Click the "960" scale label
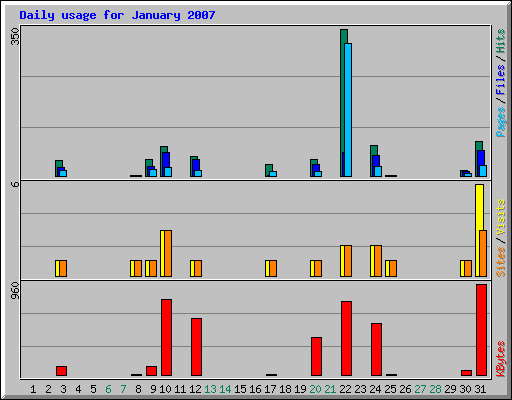 click(x=15, y=290)
